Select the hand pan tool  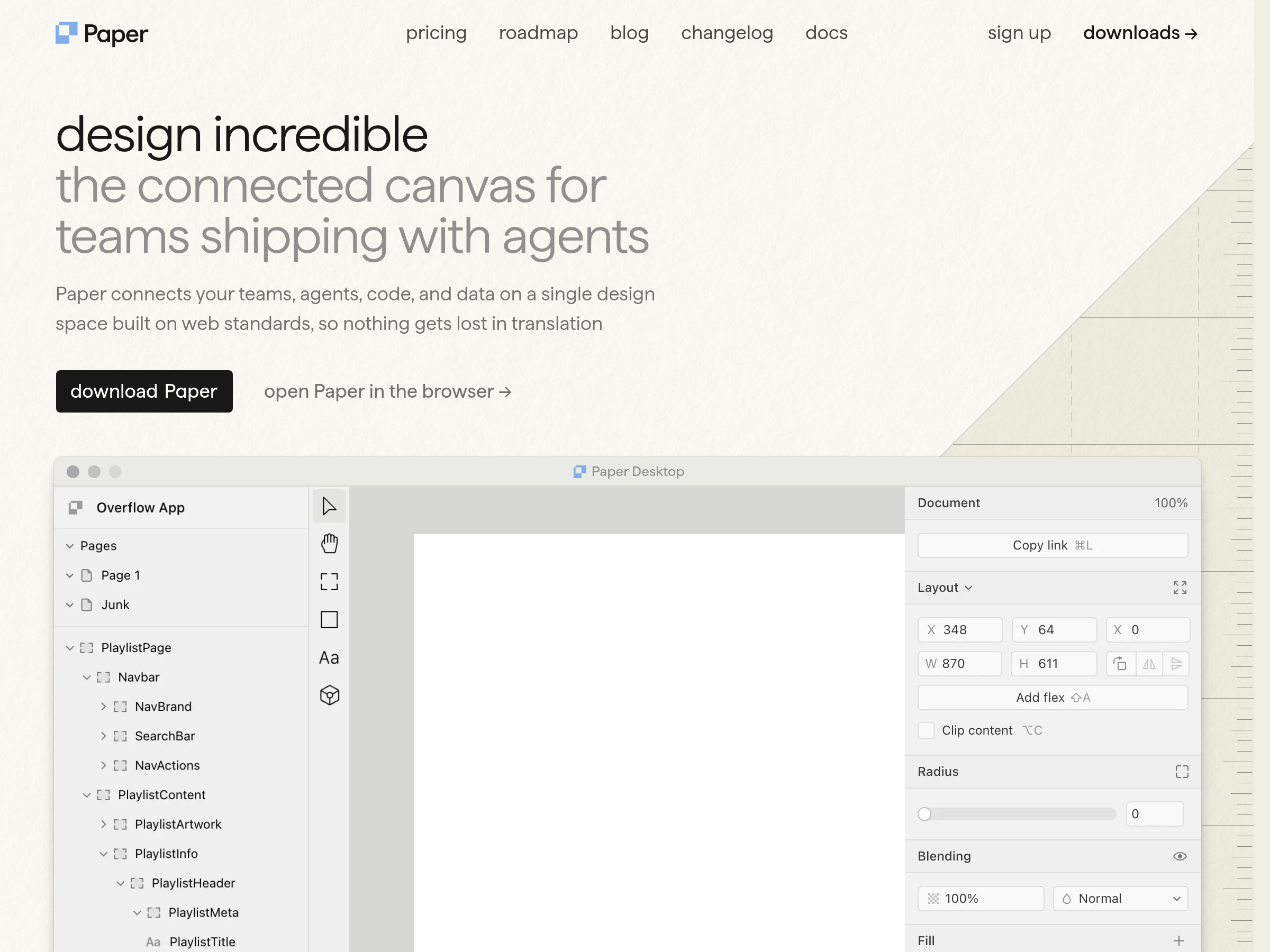click(x=329, y=543)
